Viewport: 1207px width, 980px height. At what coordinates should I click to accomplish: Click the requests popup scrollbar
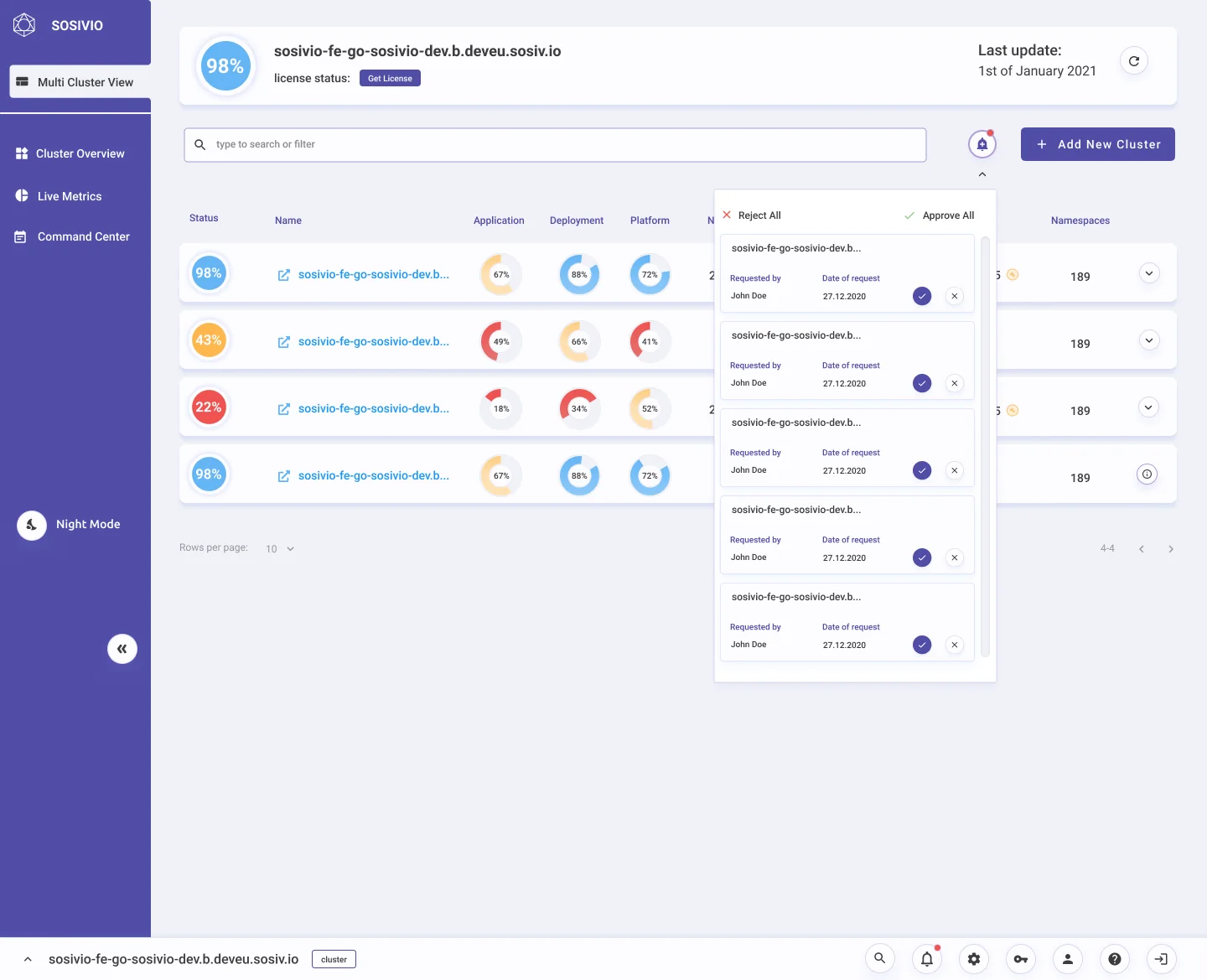tap(985, 447)
